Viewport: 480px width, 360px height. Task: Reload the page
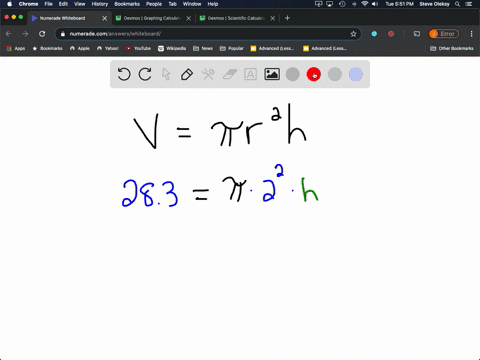[42, 34]
